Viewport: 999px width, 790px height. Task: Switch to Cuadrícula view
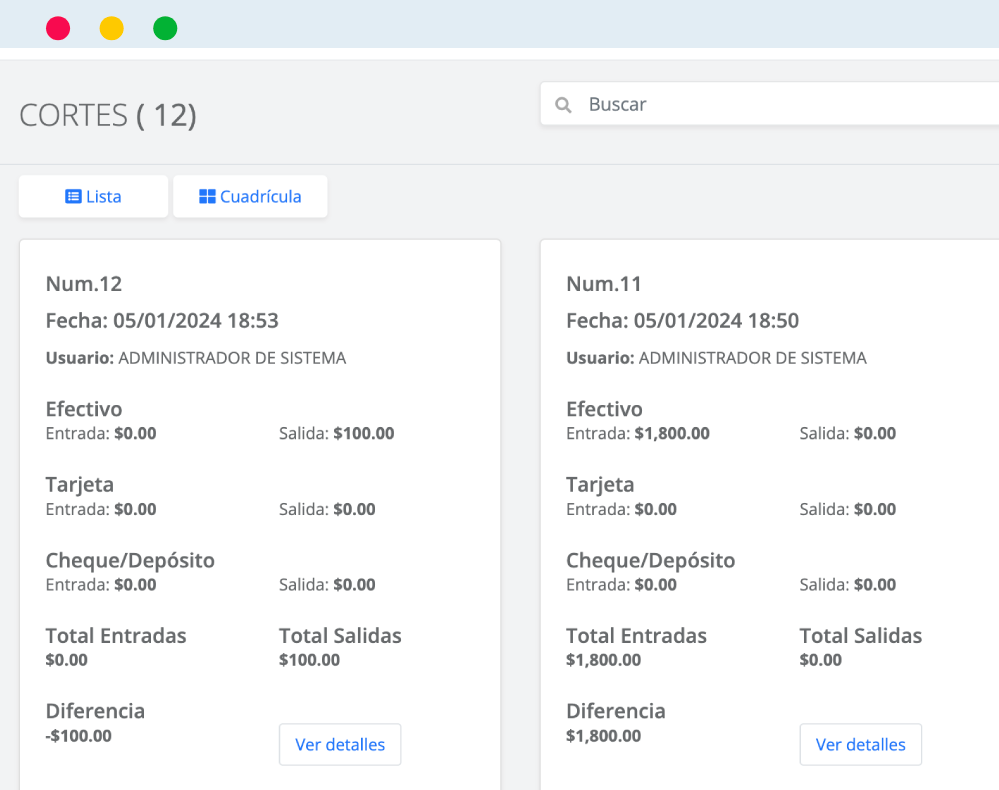250,196
